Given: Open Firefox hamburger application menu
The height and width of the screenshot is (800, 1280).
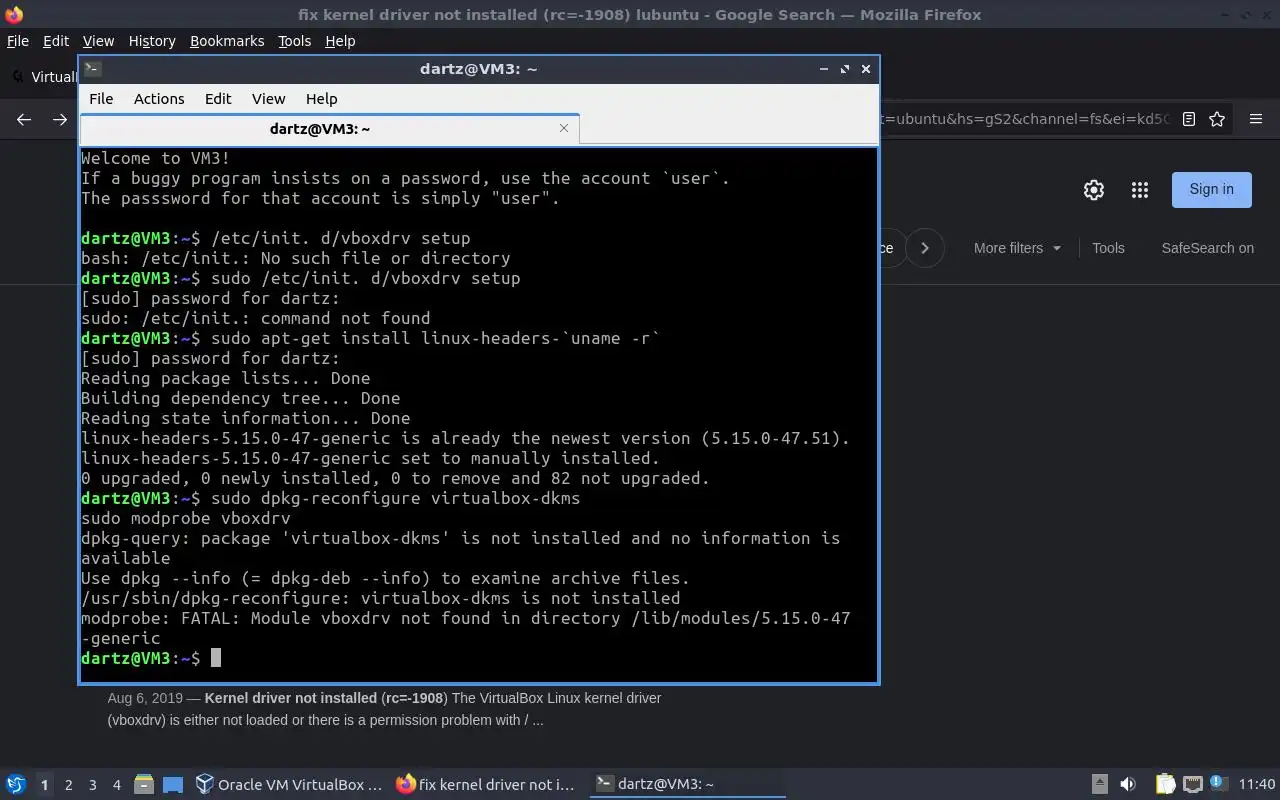Looking at the screenshot, I should point(1256,119).
